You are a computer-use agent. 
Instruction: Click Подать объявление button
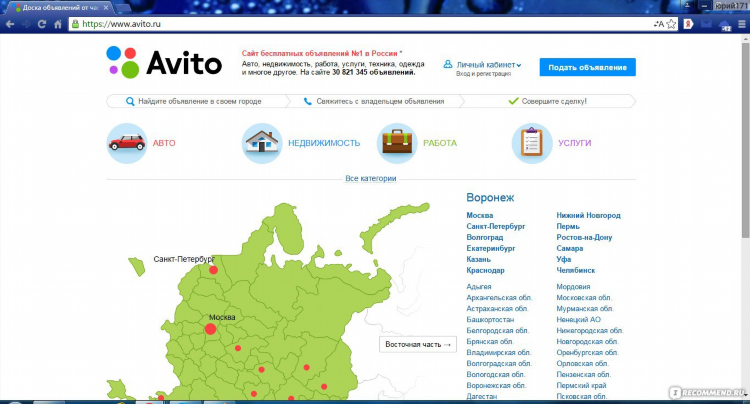tap(587, 67)
